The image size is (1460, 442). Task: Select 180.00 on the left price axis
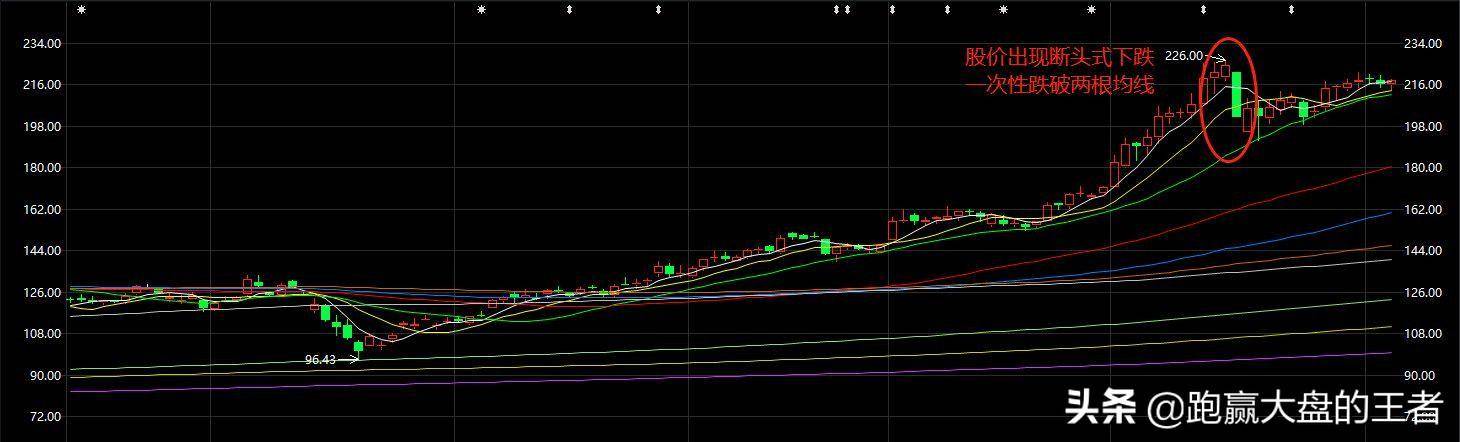pos(42,168)
